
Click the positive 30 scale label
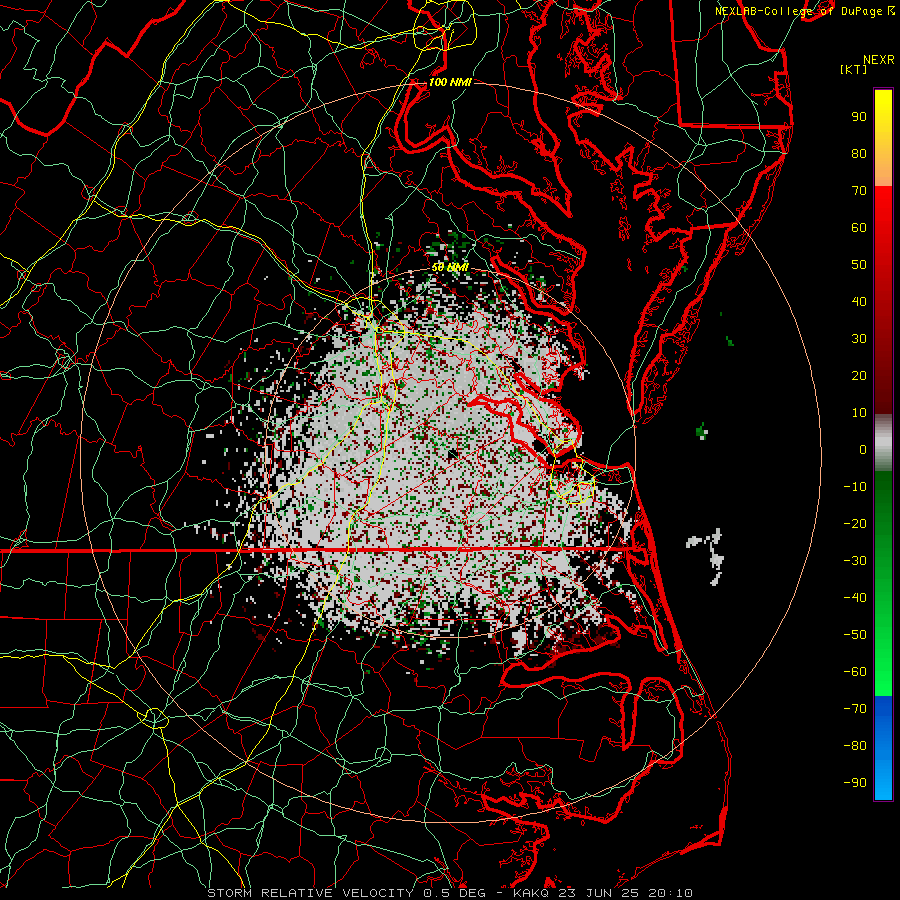point(859,339)
